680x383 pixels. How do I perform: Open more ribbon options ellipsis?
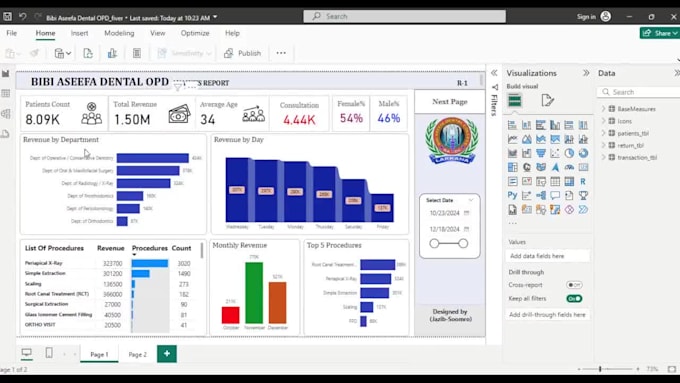tap(281, 53)
